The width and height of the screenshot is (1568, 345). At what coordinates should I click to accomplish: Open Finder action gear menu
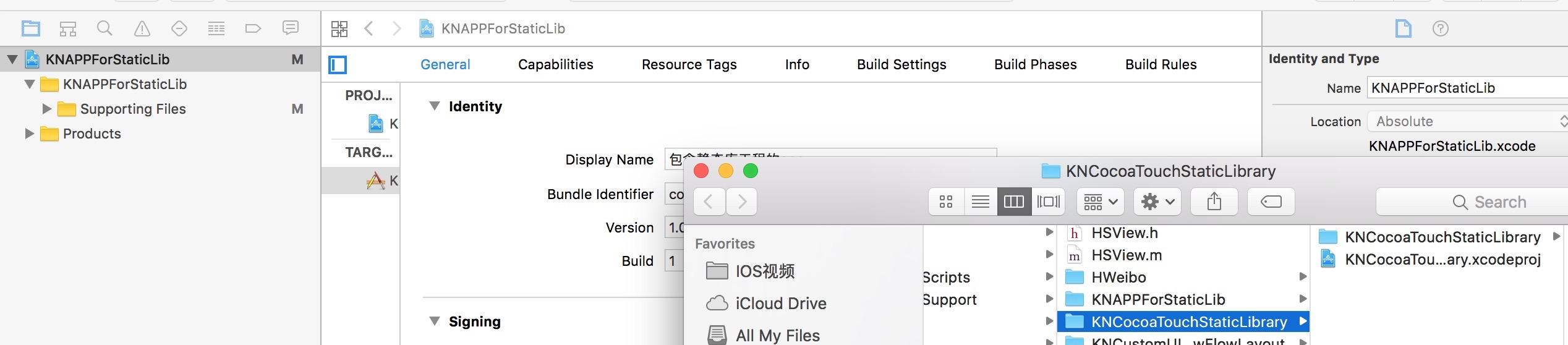tap(1157, 202)
